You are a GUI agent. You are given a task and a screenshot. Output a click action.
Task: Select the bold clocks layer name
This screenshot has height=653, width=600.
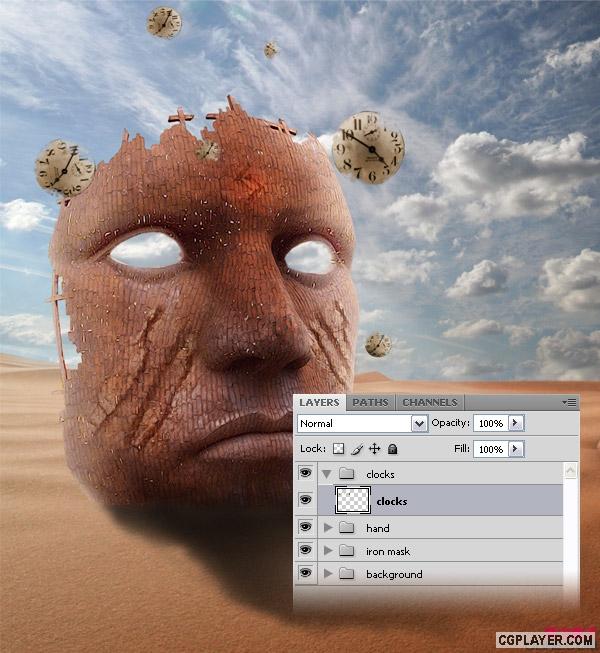(392, 501)
